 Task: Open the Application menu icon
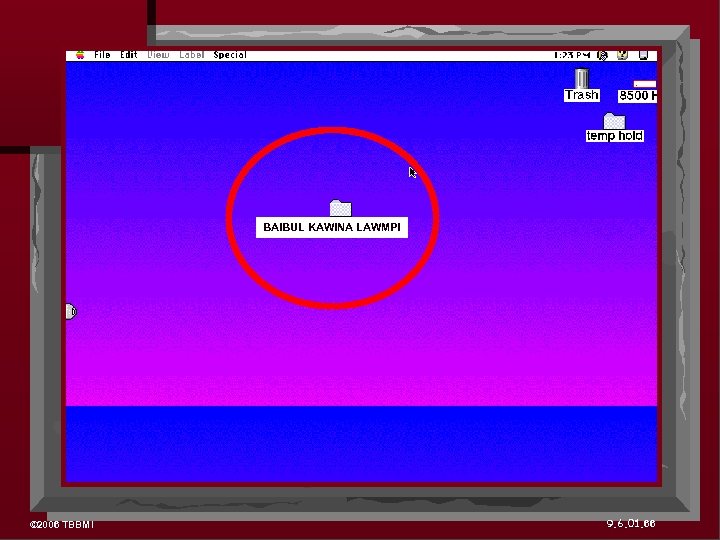pyautogui.click(x=644, y=56)
